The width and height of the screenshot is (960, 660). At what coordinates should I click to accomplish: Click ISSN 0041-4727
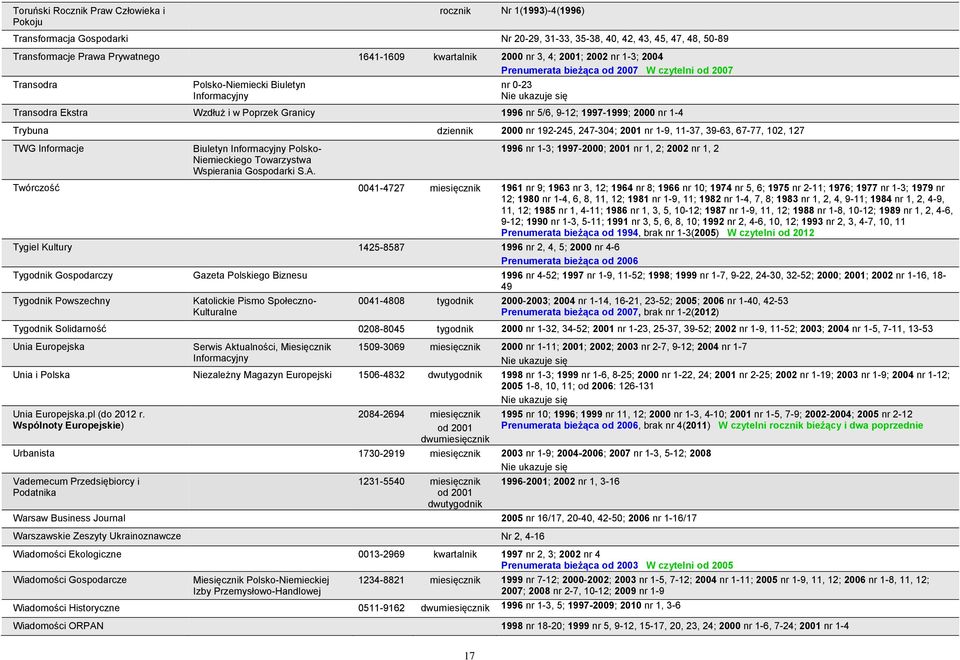pyautogui.click(x=381, y=188)
